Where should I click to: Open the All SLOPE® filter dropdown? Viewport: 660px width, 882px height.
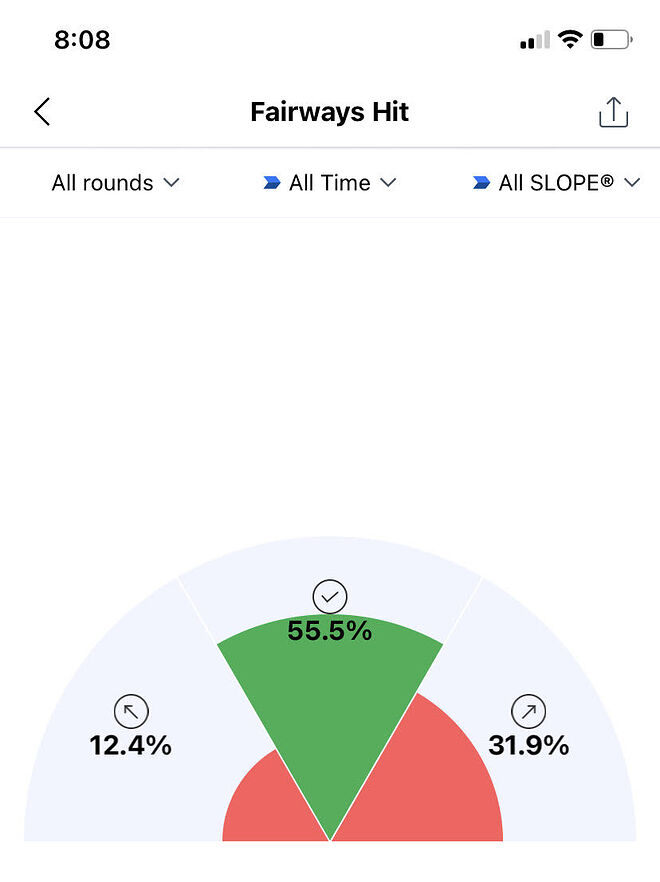[x=556, y=183]
